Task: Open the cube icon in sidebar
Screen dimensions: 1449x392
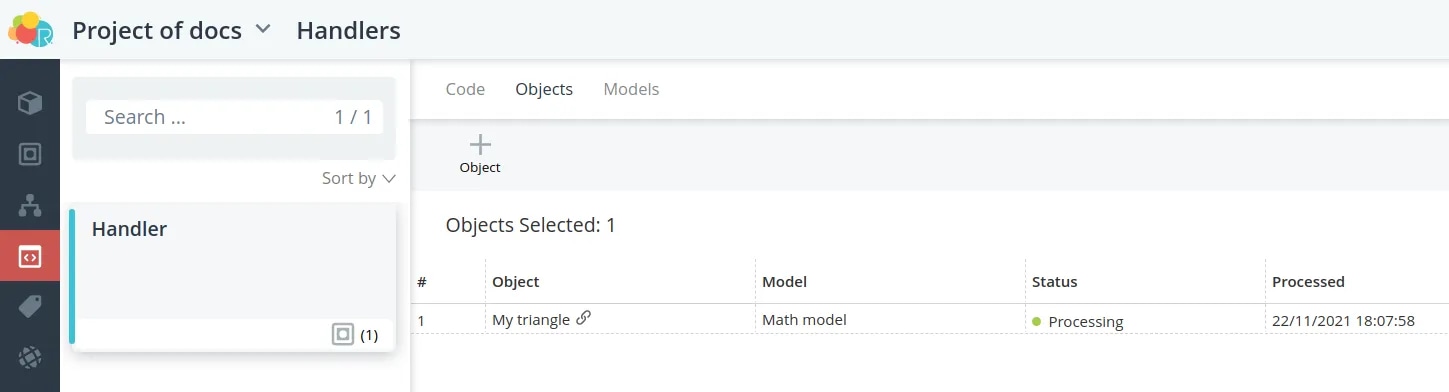Action: [30, 102]
